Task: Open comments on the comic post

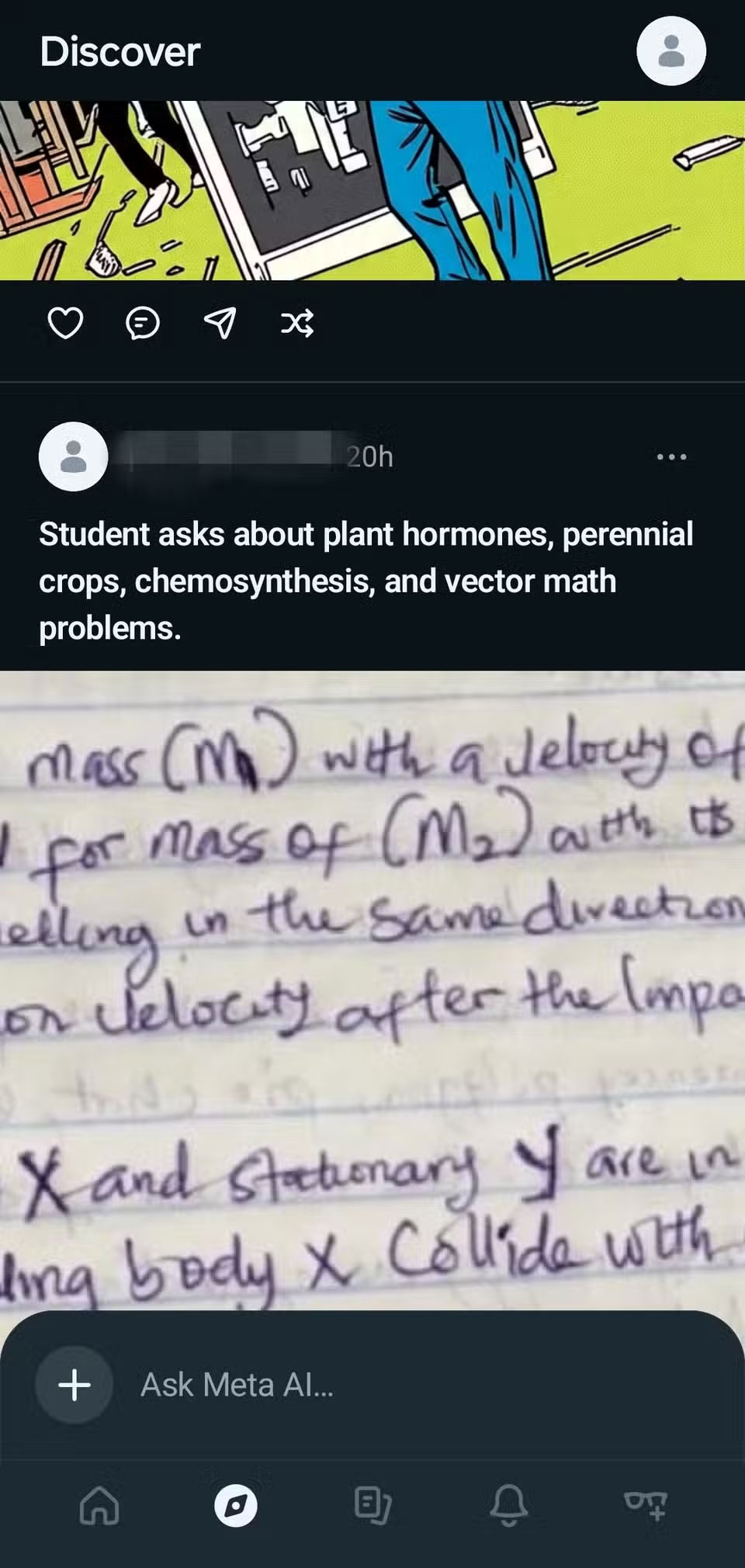Action: pos(143,323)
